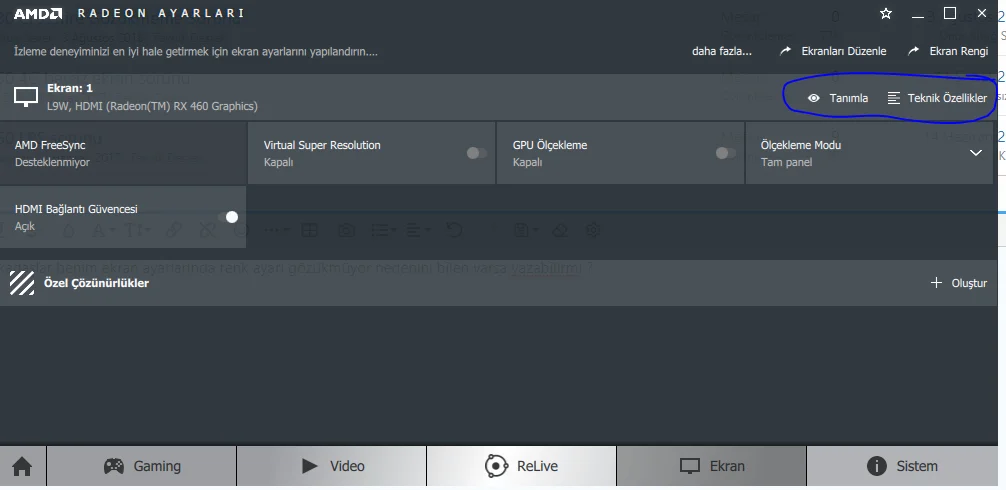Open the Video tab
The image size is (1006, 490).
[332, 466]
